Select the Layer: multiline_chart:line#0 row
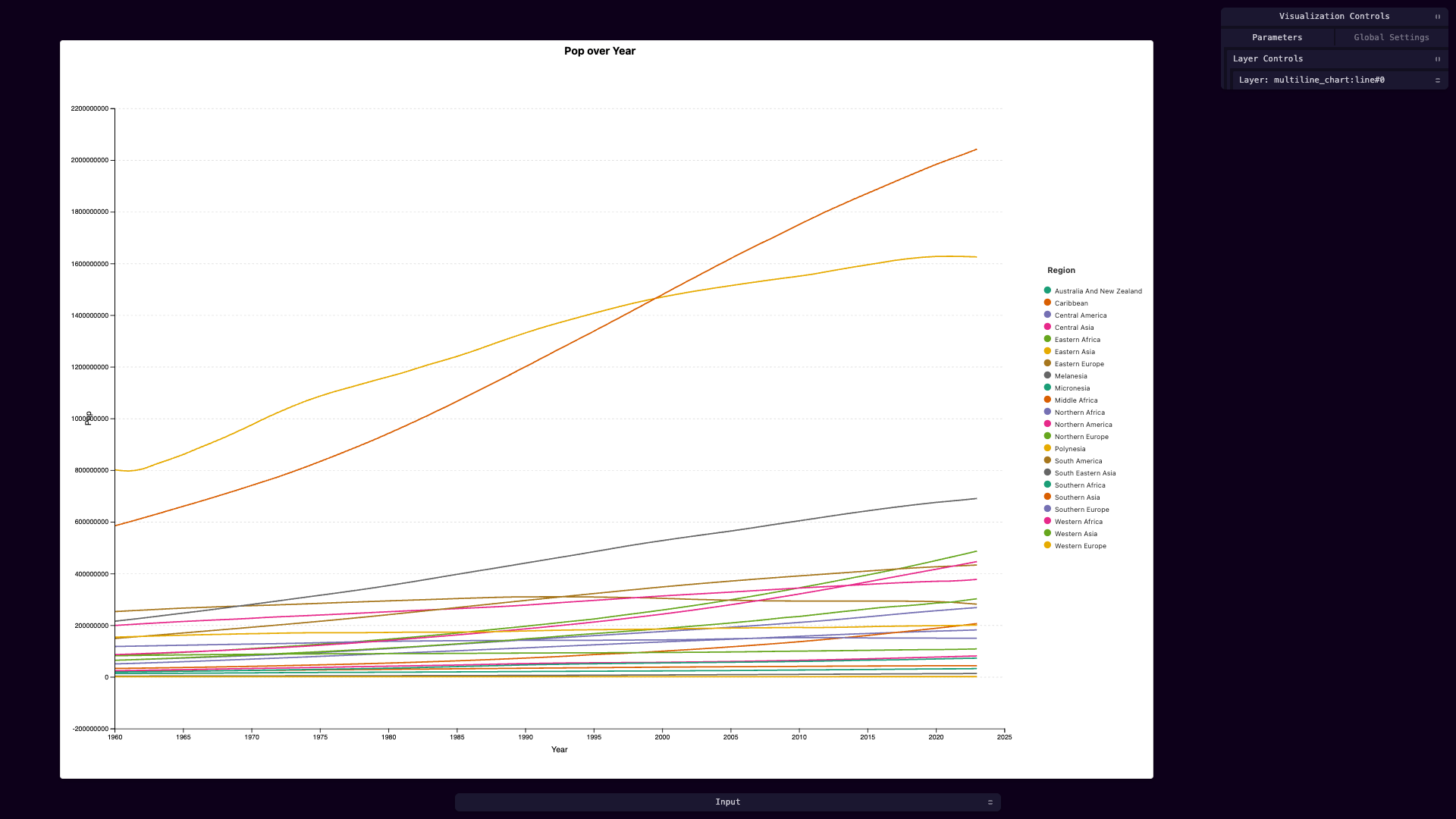The width and height of the screenshot is (1456, 819). pos(1339,80)
